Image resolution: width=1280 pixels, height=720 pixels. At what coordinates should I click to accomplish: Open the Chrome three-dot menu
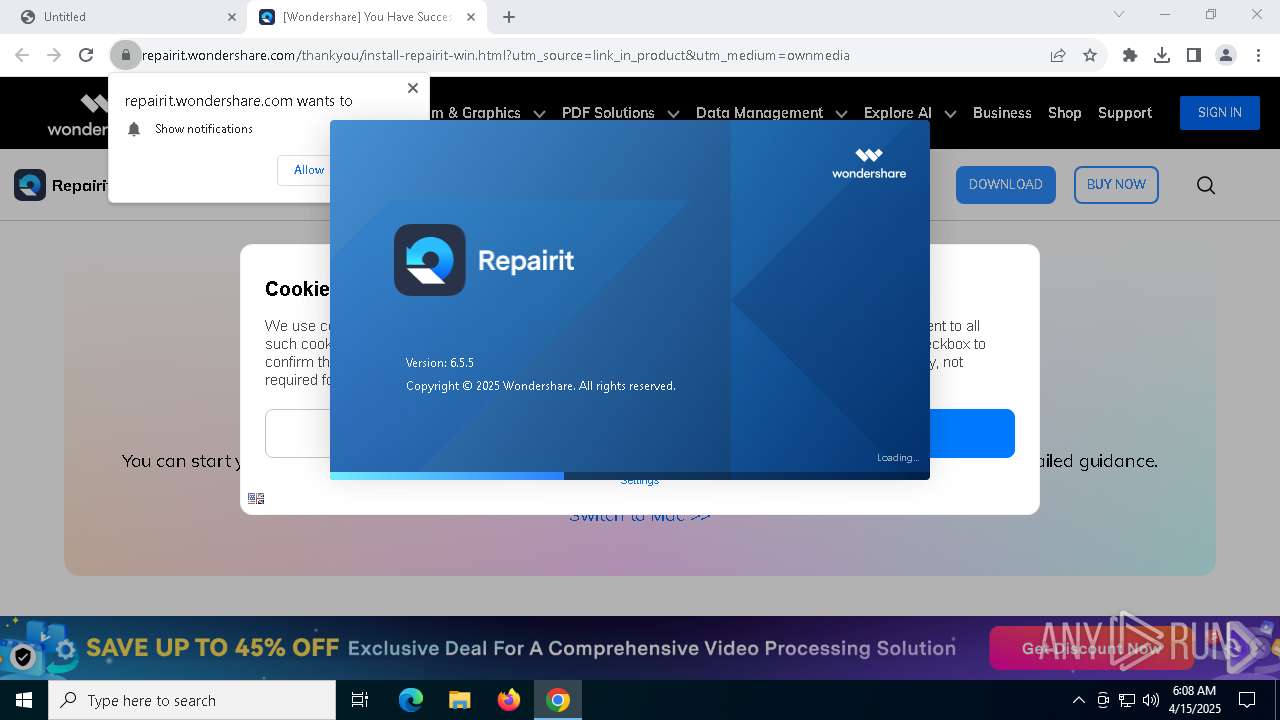[x=1258, y=55]
